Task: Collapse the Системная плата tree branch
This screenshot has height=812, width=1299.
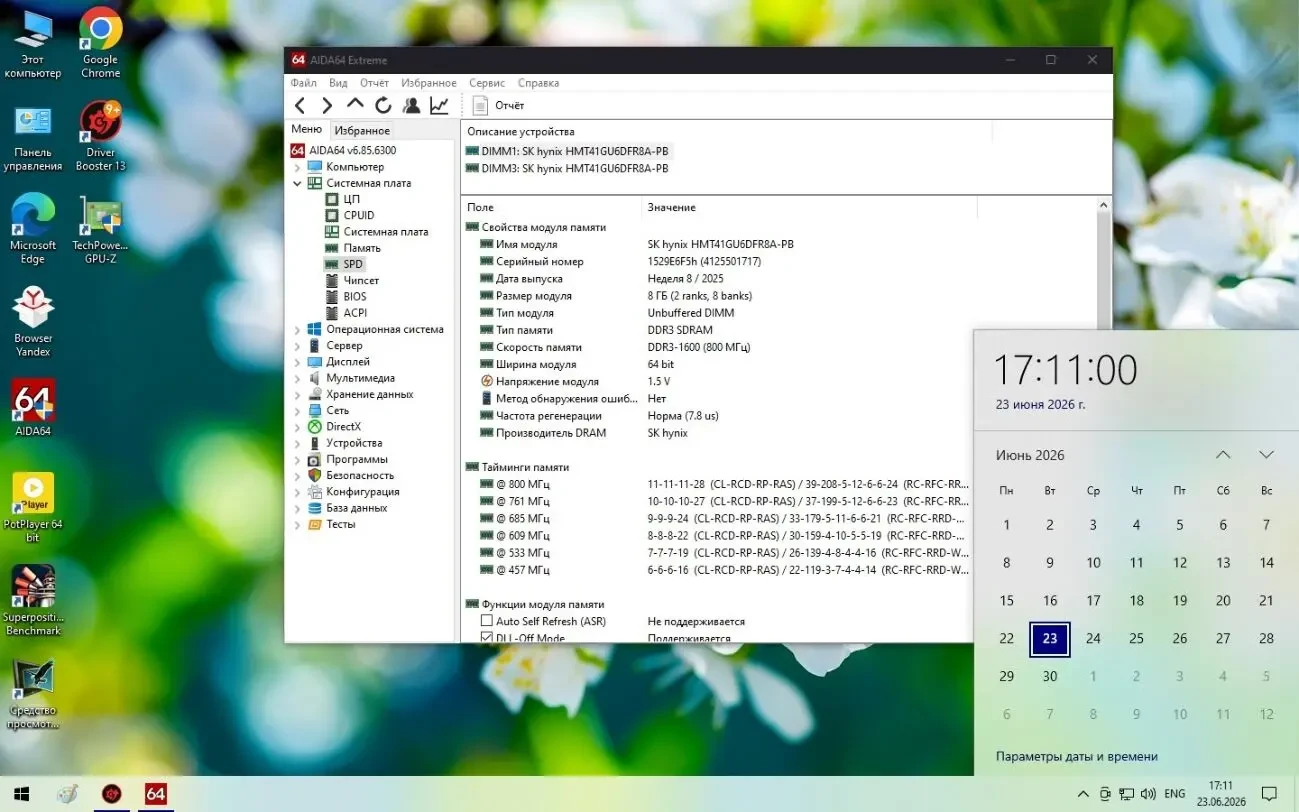Action: coord(297,183)
